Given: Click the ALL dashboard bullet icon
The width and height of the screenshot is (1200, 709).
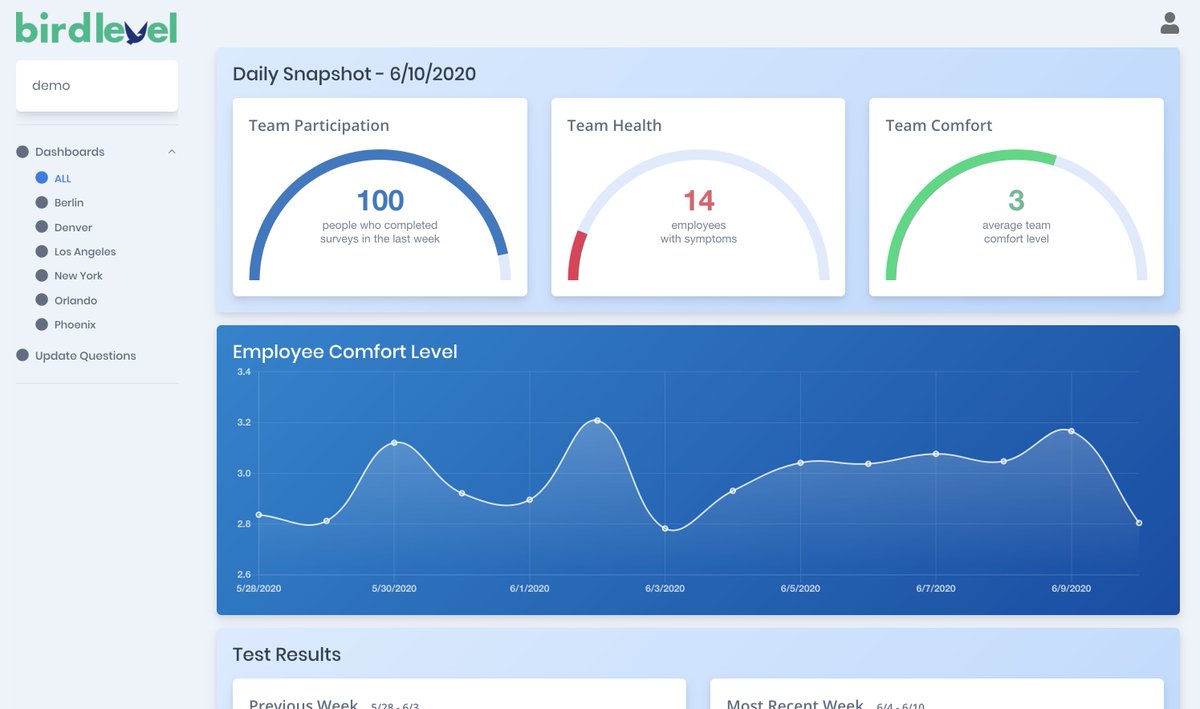Looking at the screenshot, I should click(x=41, y=178).
